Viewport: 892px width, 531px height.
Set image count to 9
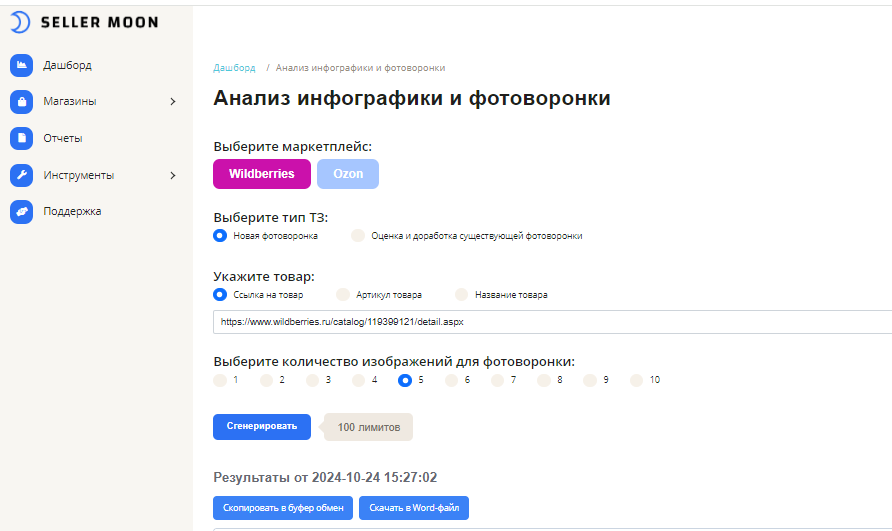click(590, 380)
